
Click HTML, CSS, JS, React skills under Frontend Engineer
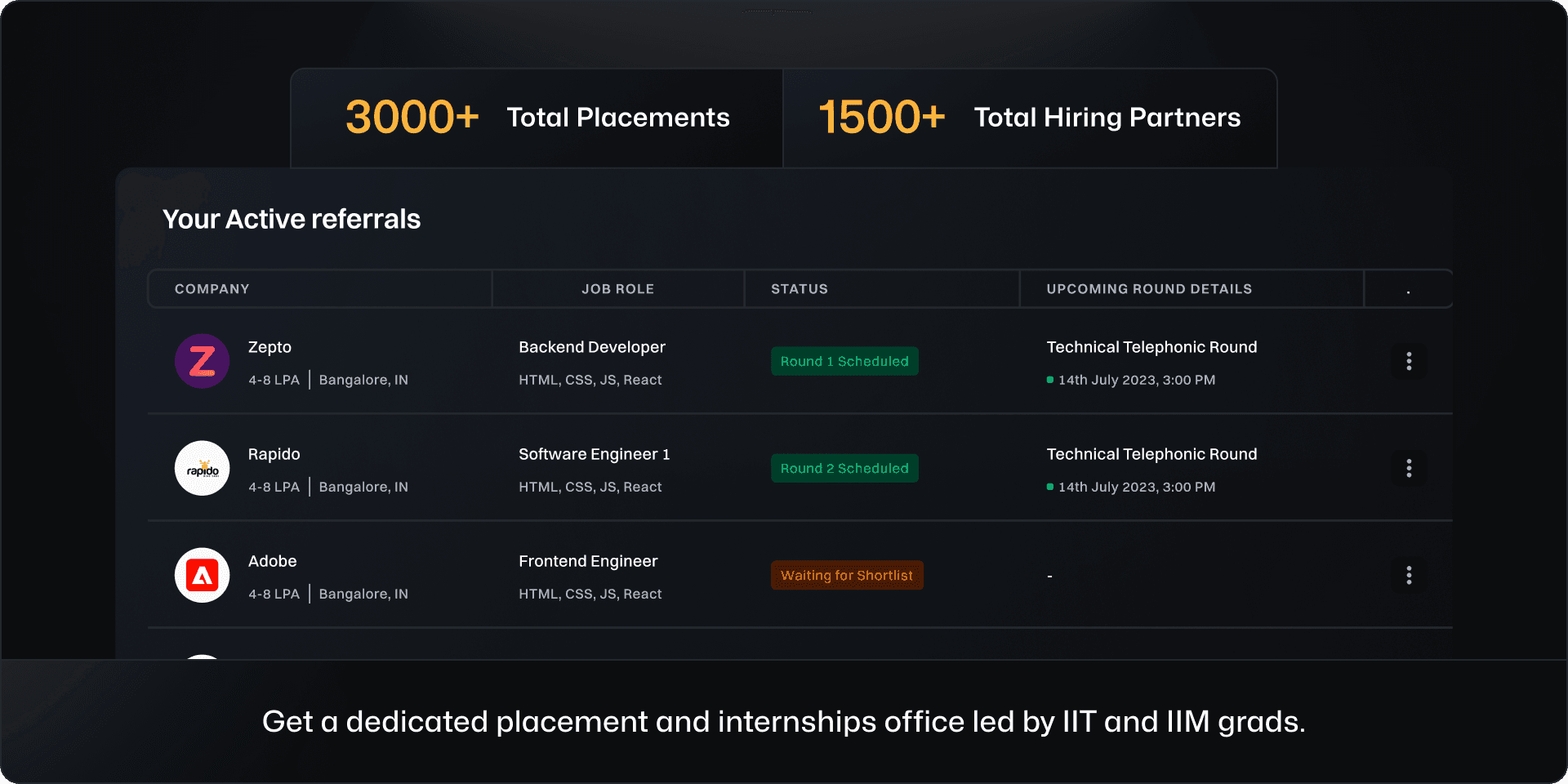click(x=590, y=594)
